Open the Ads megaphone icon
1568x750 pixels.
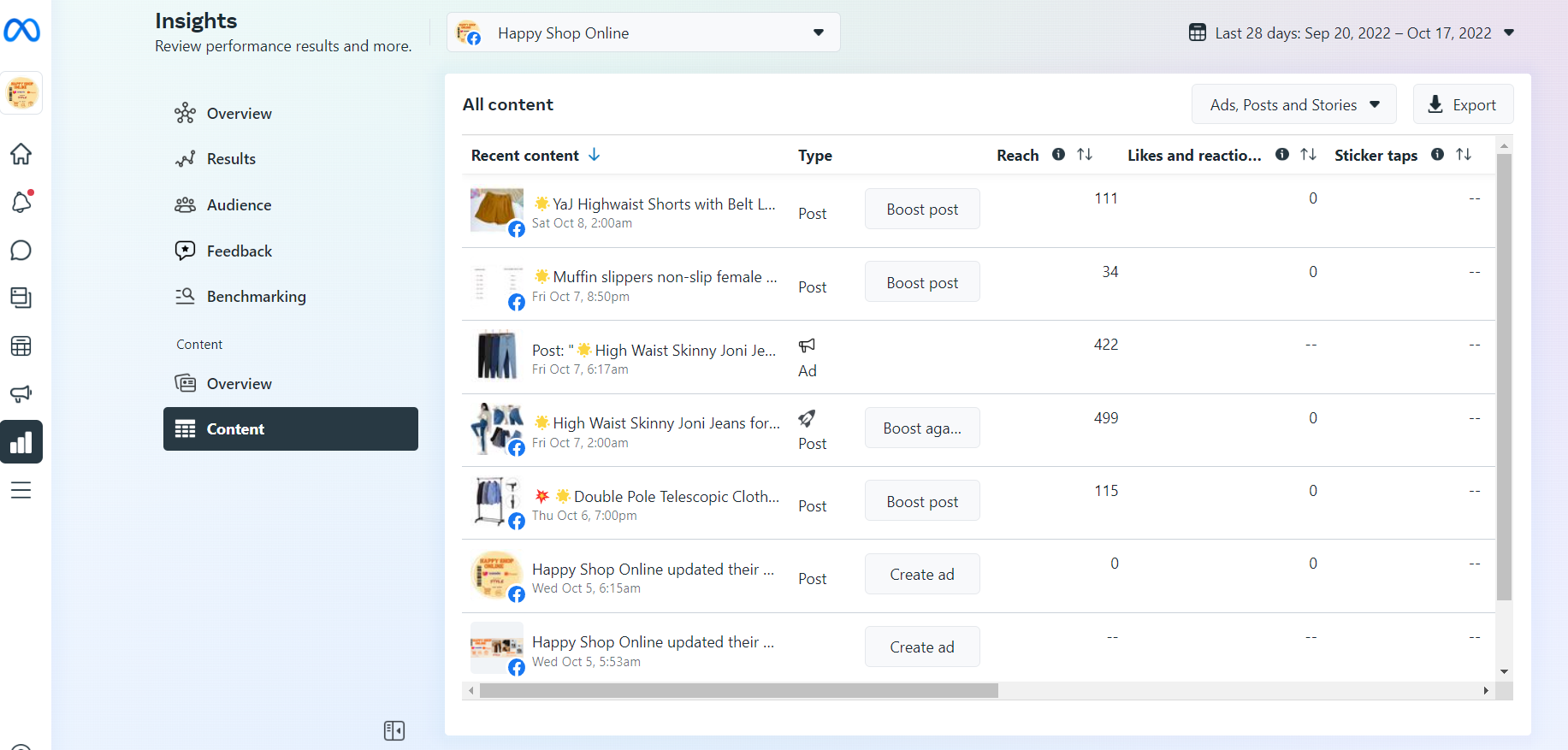[21, 393]
